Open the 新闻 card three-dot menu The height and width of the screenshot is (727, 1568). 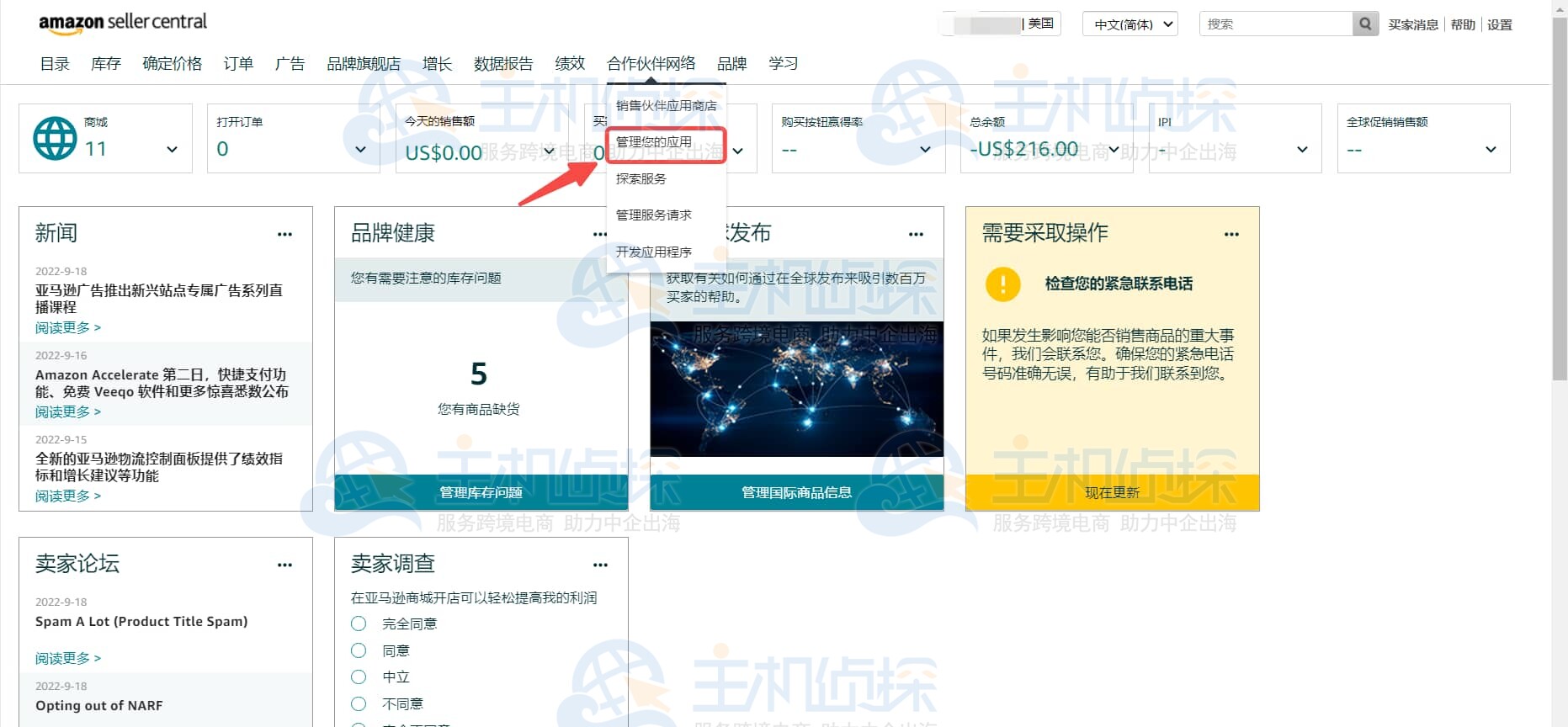284,235
